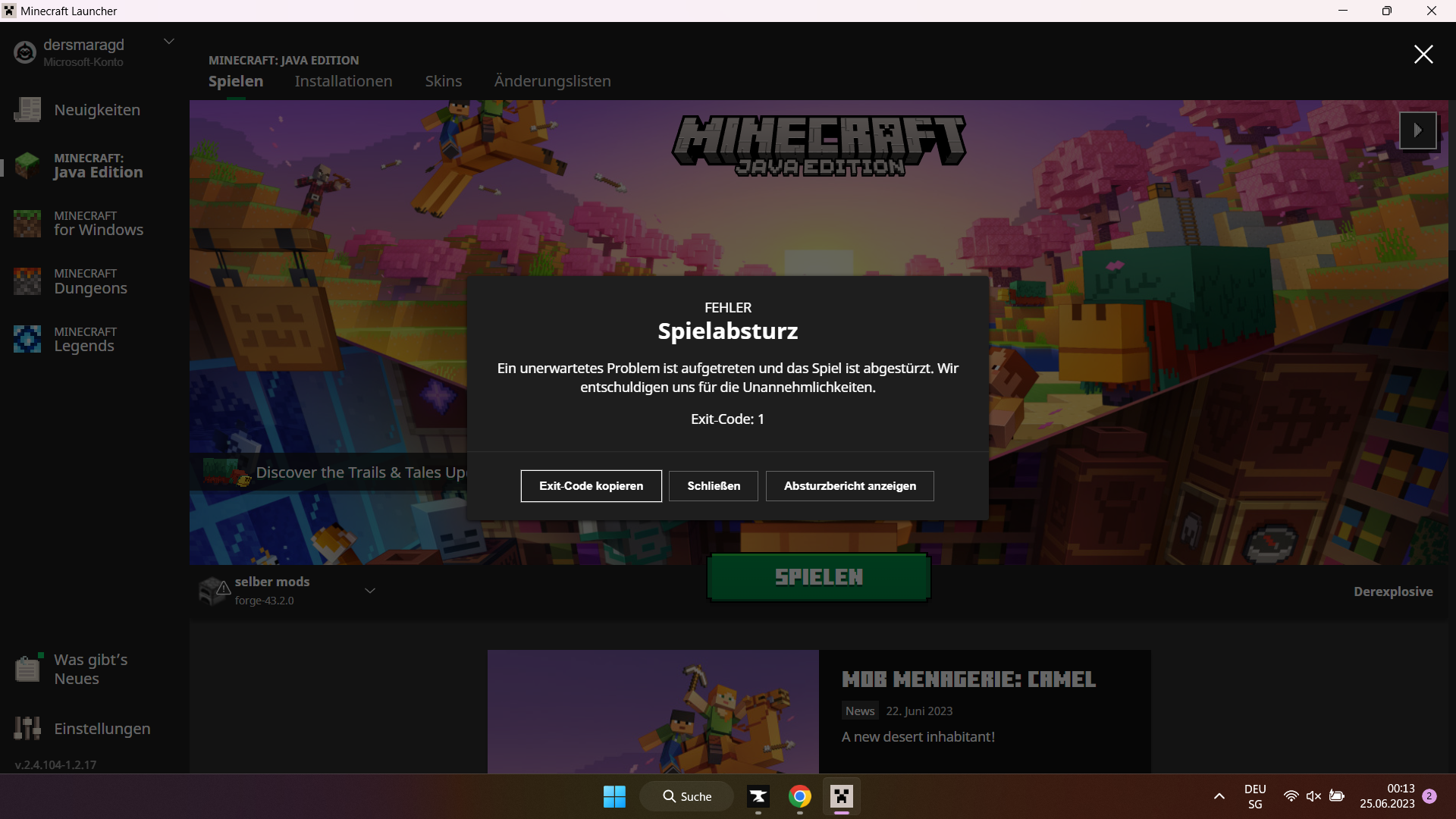
Task: Click the Windows Suche search field
Action: tap(687, 796)
